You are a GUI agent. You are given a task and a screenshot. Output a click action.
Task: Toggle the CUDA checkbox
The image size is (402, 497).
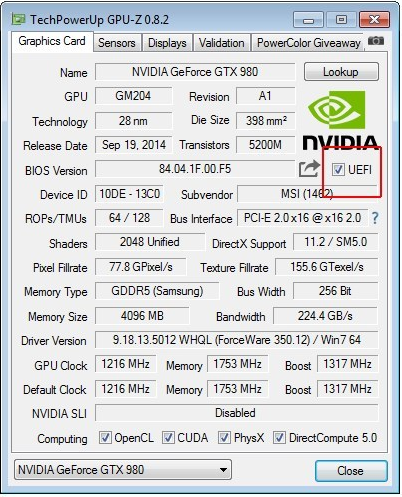[x=168, y=437]
